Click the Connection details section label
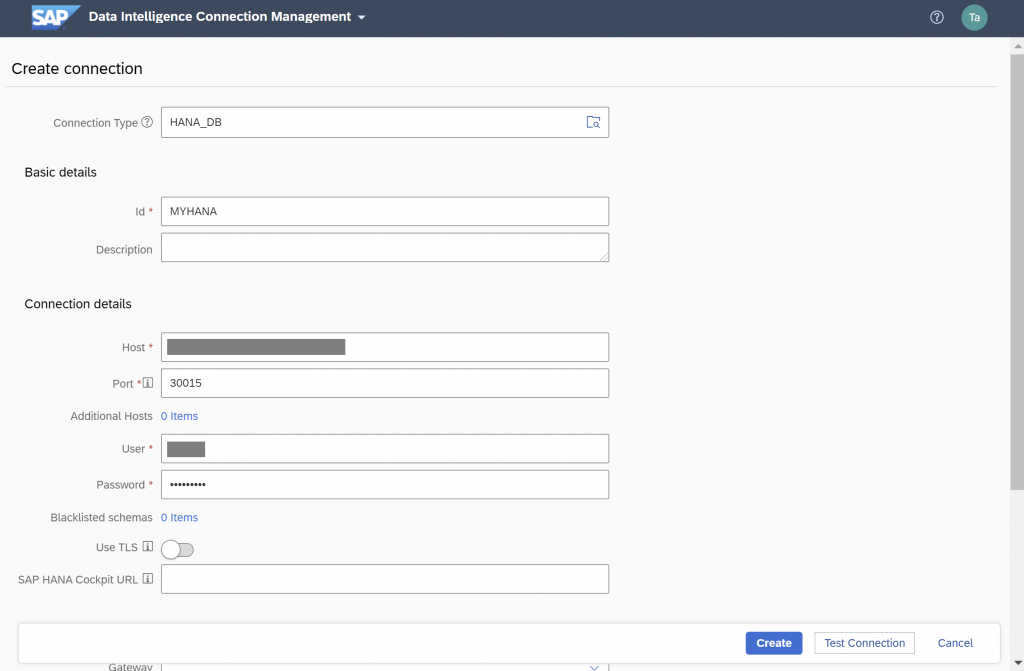The width and height of the screenshot is (1024, 671). click(x=78, y=304)
